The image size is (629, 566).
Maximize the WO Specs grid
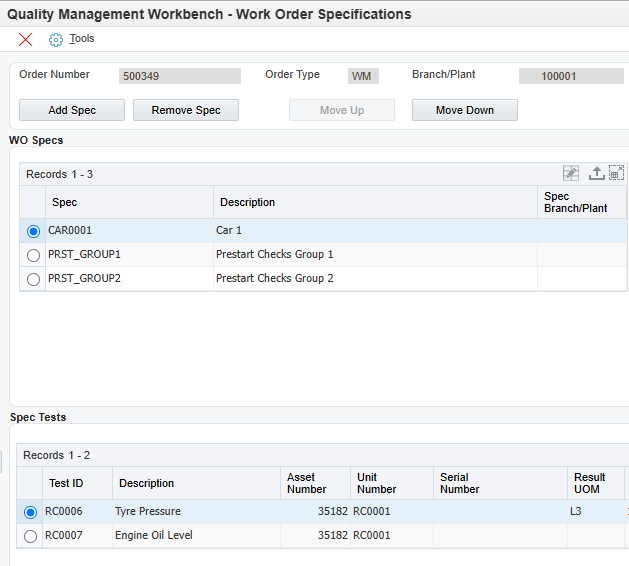616,173
